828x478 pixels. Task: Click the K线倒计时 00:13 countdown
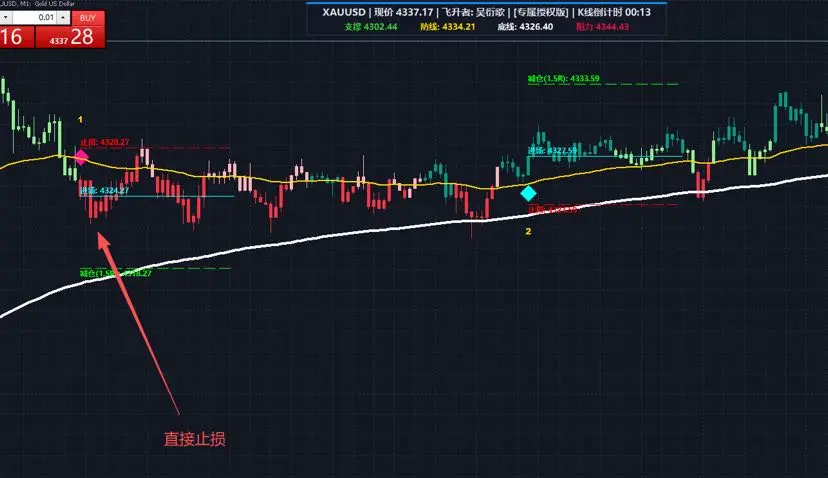point(614,12)
